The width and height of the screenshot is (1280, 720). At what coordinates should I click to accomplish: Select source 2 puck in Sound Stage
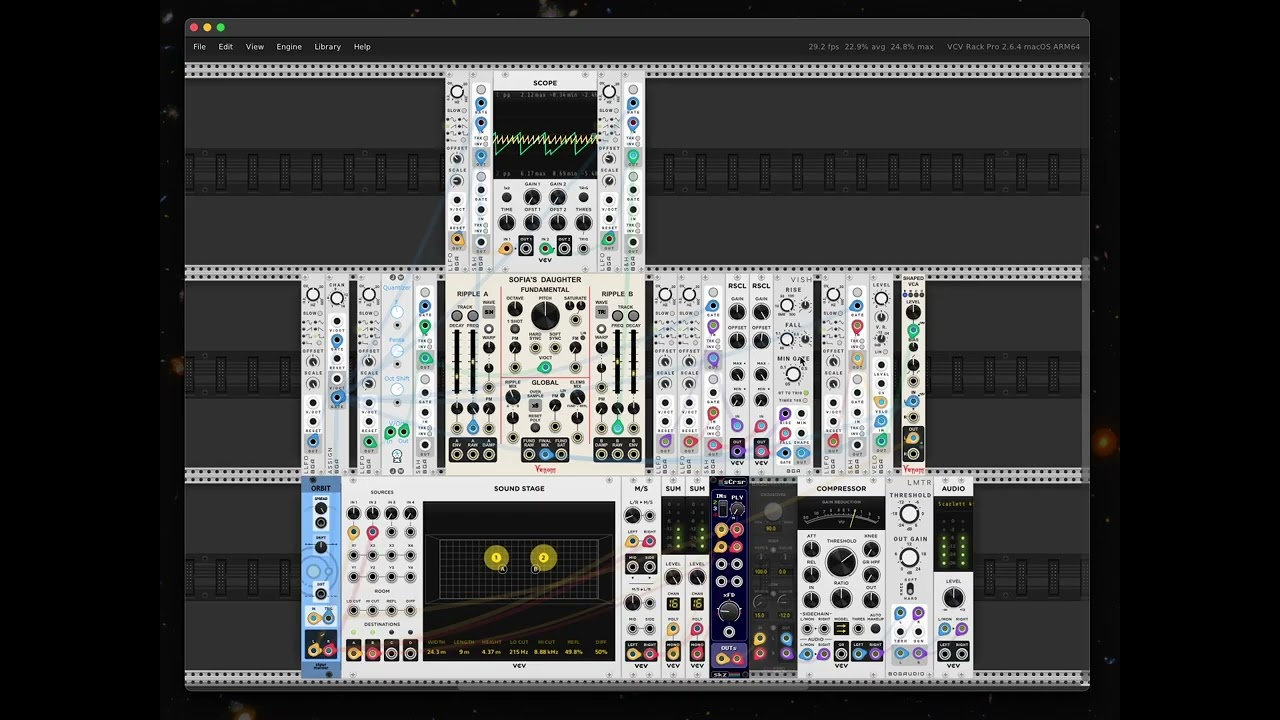(x=543, y=557)
